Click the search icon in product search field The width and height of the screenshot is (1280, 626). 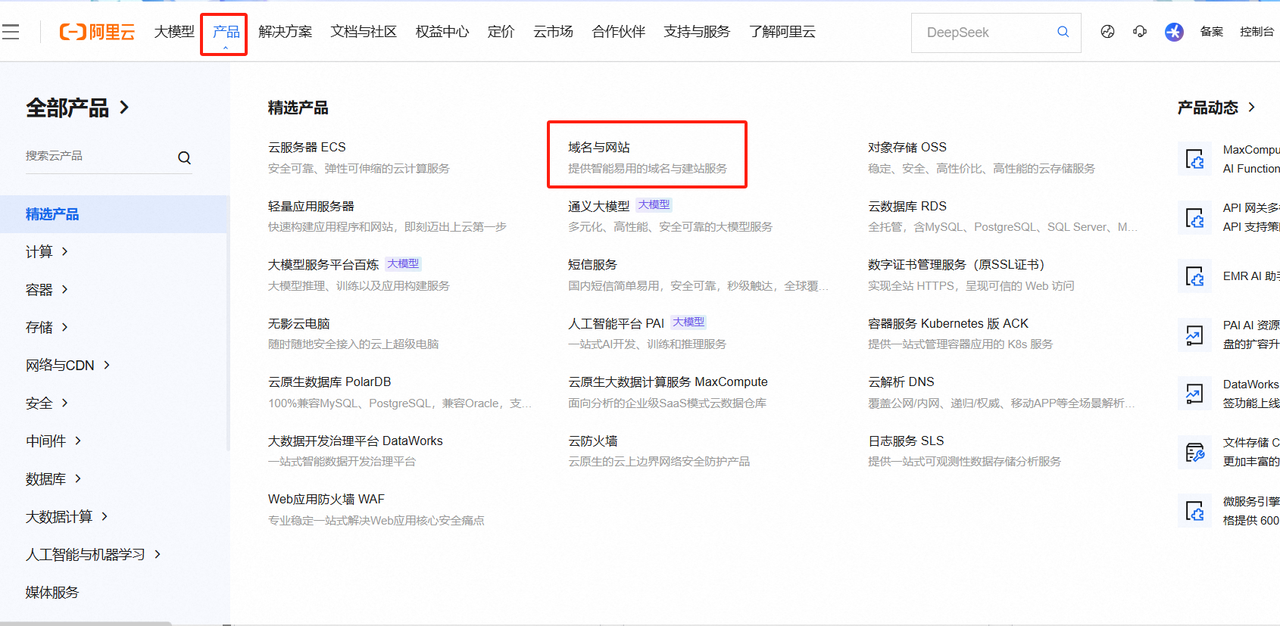tap(184, 157)
